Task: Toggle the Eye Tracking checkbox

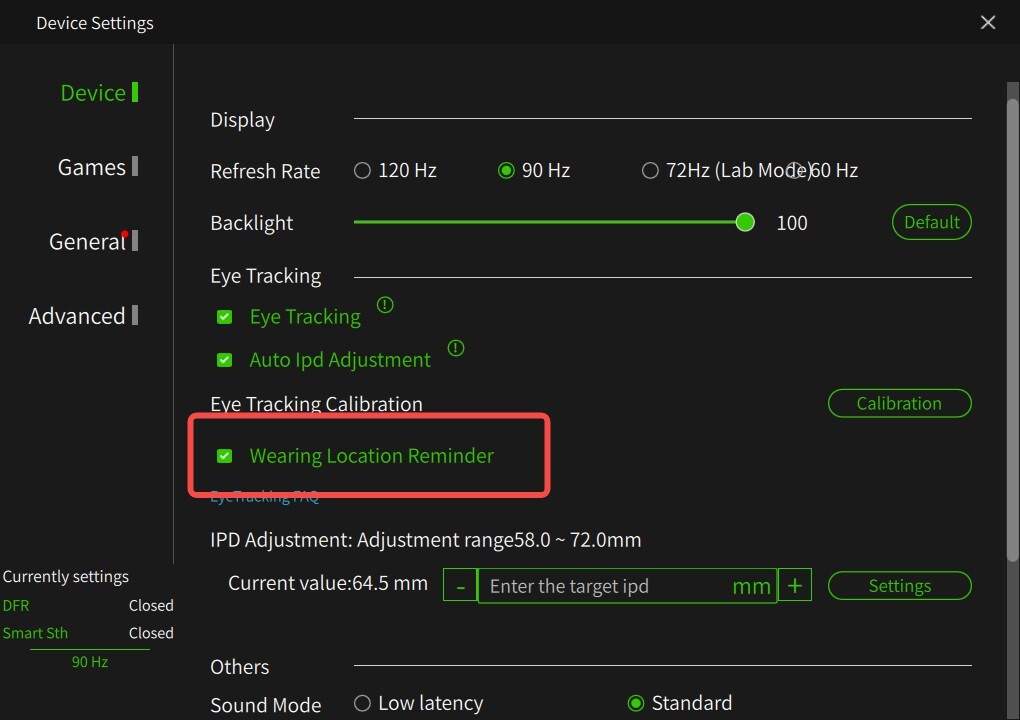Action: tap(225, 317)
